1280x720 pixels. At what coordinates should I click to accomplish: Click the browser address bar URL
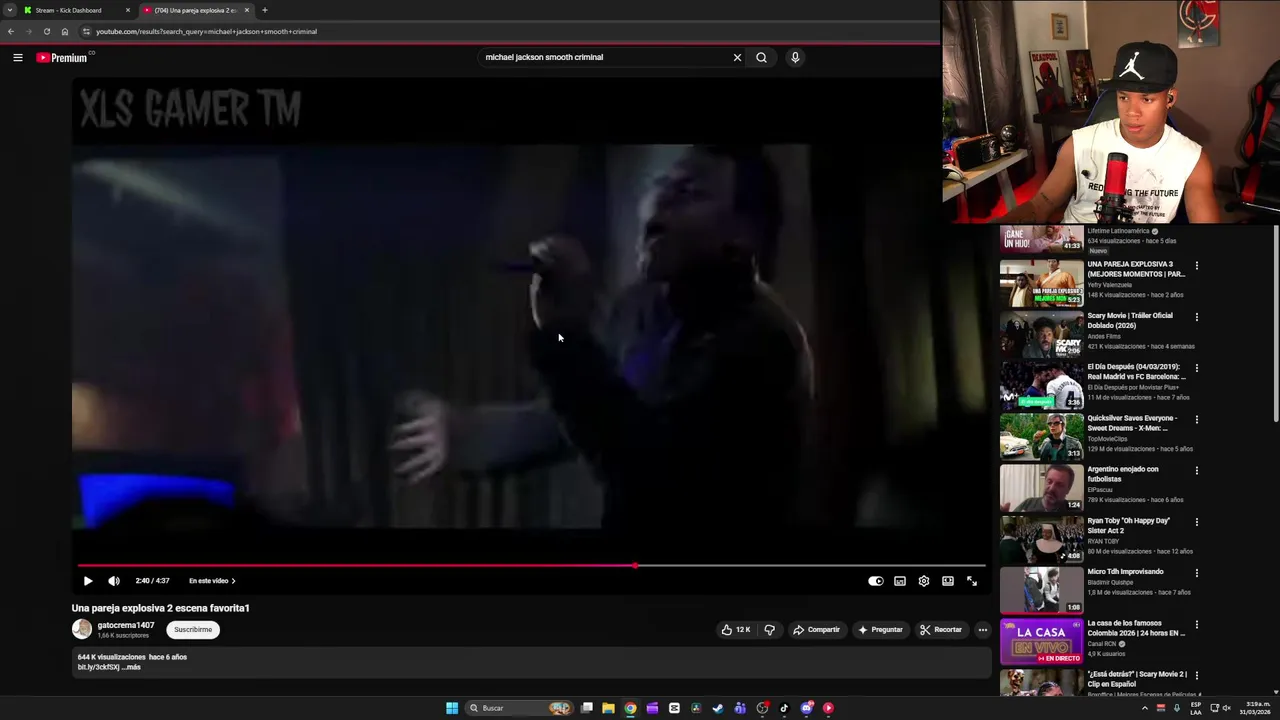point(206,31)
